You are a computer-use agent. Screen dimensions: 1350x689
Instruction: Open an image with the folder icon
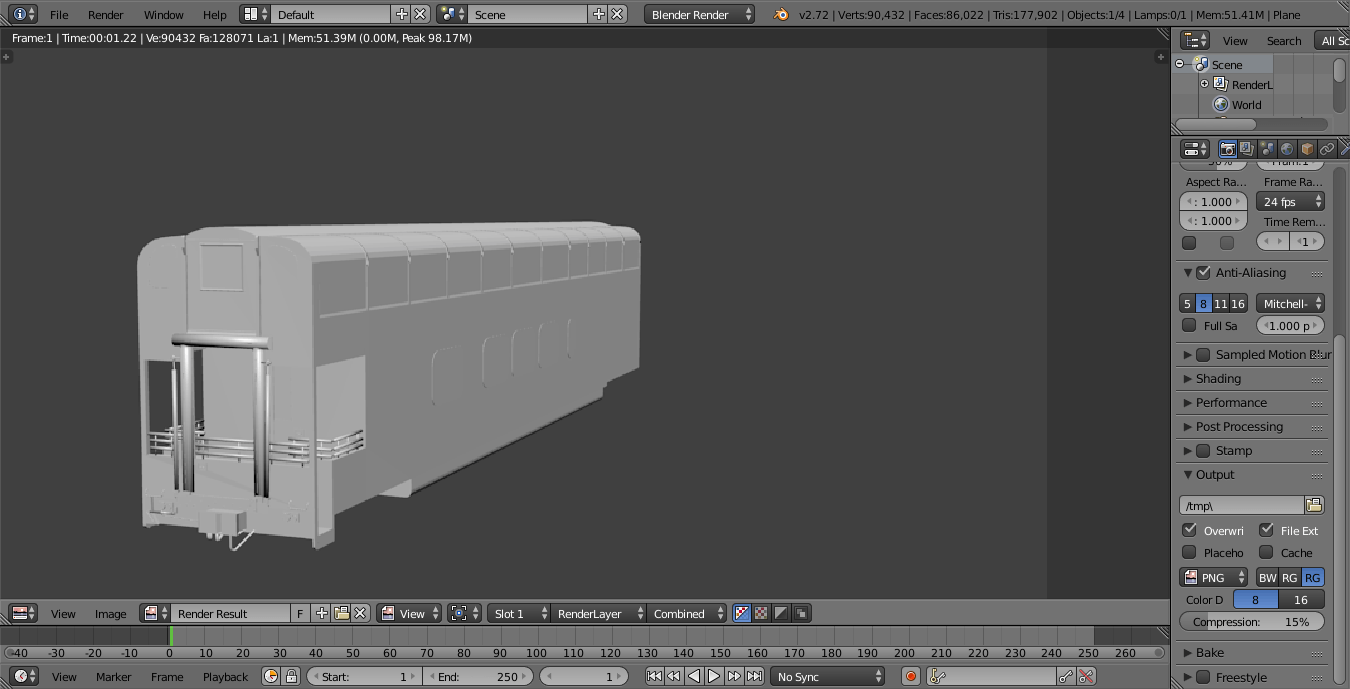click(341, 613)
